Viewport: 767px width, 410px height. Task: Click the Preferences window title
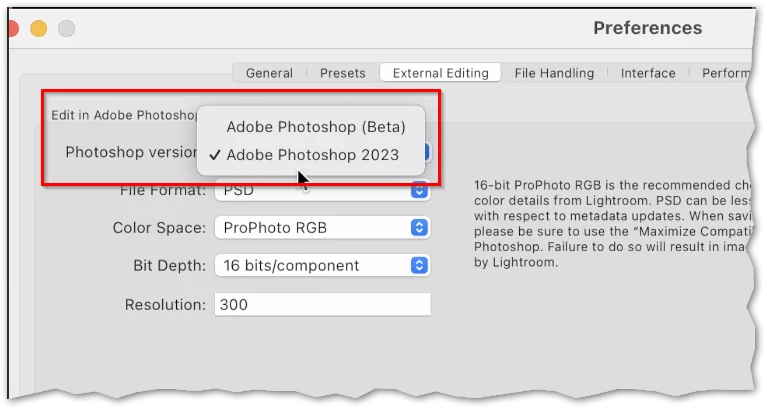[x=647, y=28]
